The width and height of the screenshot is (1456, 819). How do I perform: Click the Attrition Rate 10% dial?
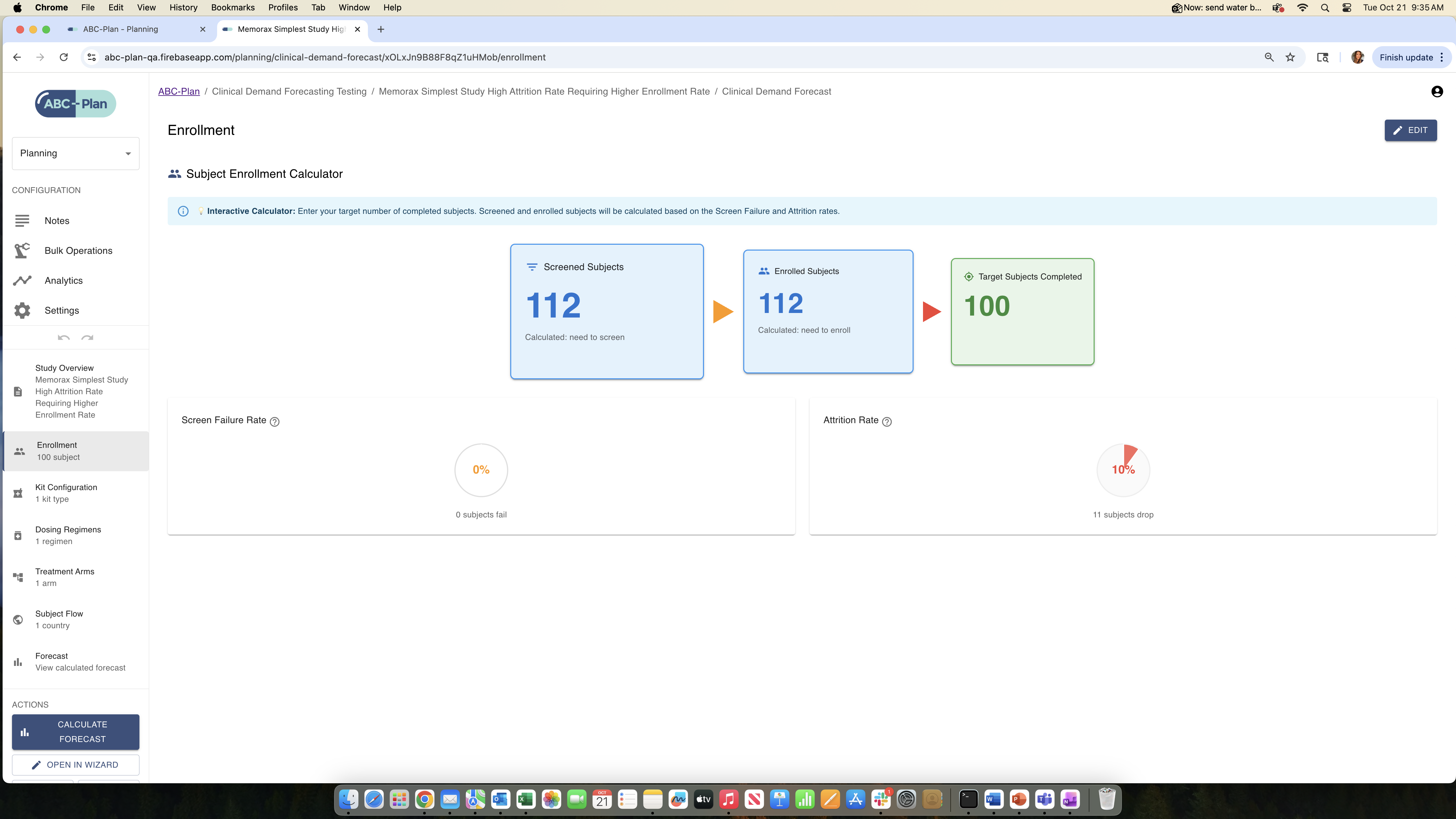[1123, 470]
